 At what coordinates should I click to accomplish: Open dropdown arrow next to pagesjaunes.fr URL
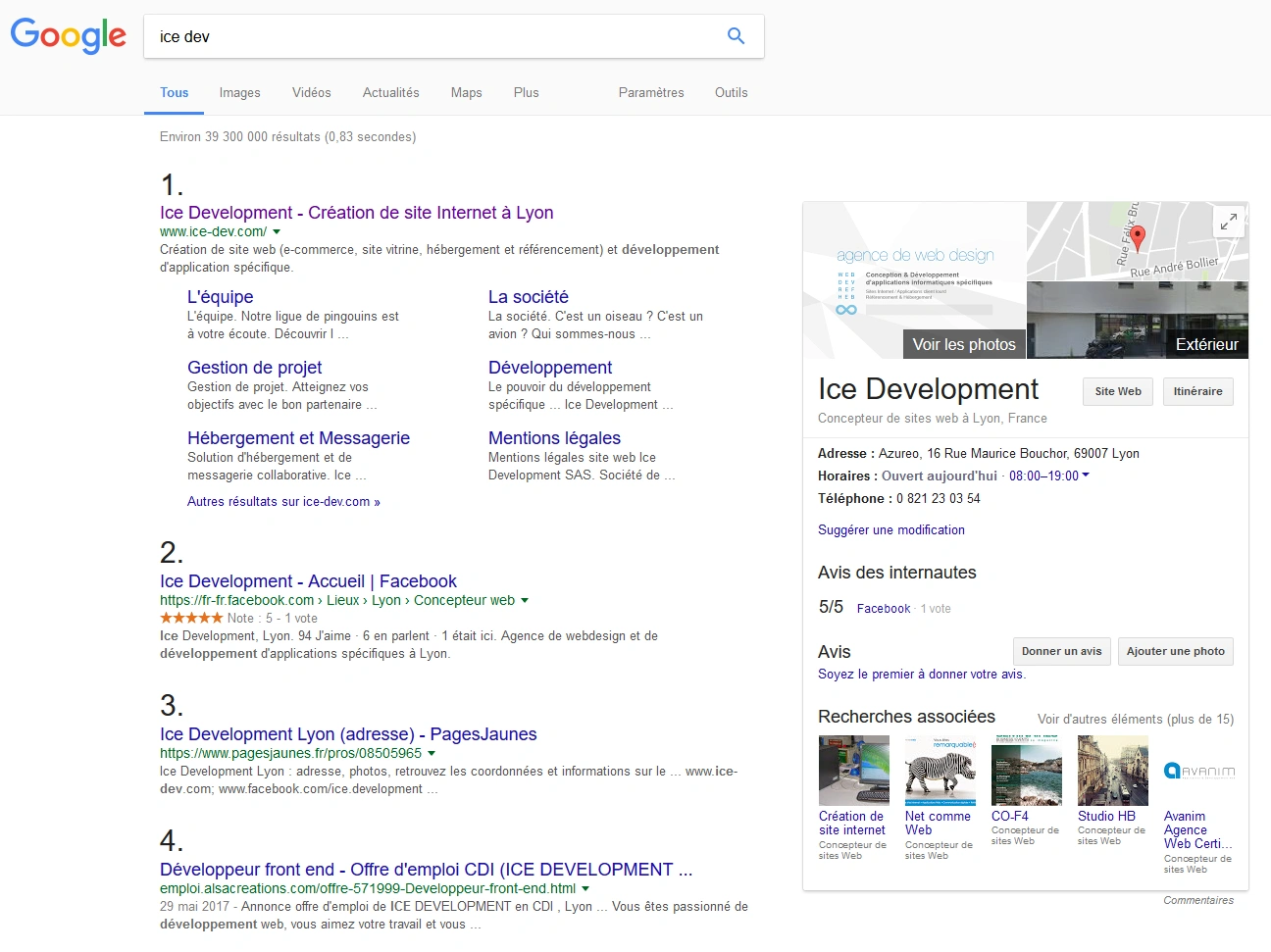pyautogui.click(x=432, y=754)
